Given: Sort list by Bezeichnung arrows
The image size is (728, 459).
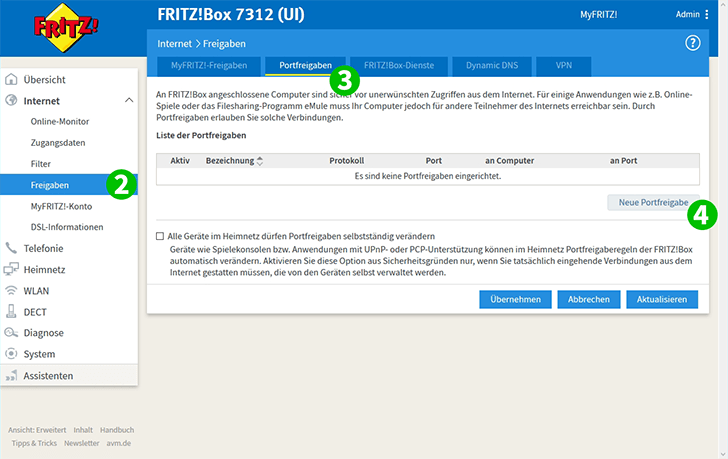Looking at the screenshot, I should pyautogui.click(x=260, y=161).
